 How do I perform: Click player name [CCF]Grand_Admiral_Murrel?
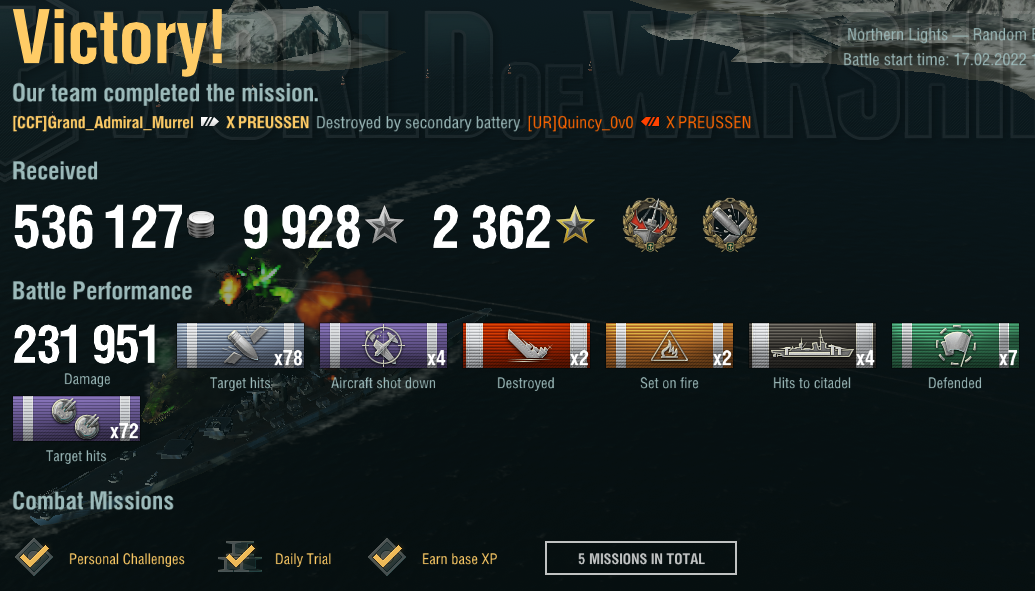tap(103, 123)
